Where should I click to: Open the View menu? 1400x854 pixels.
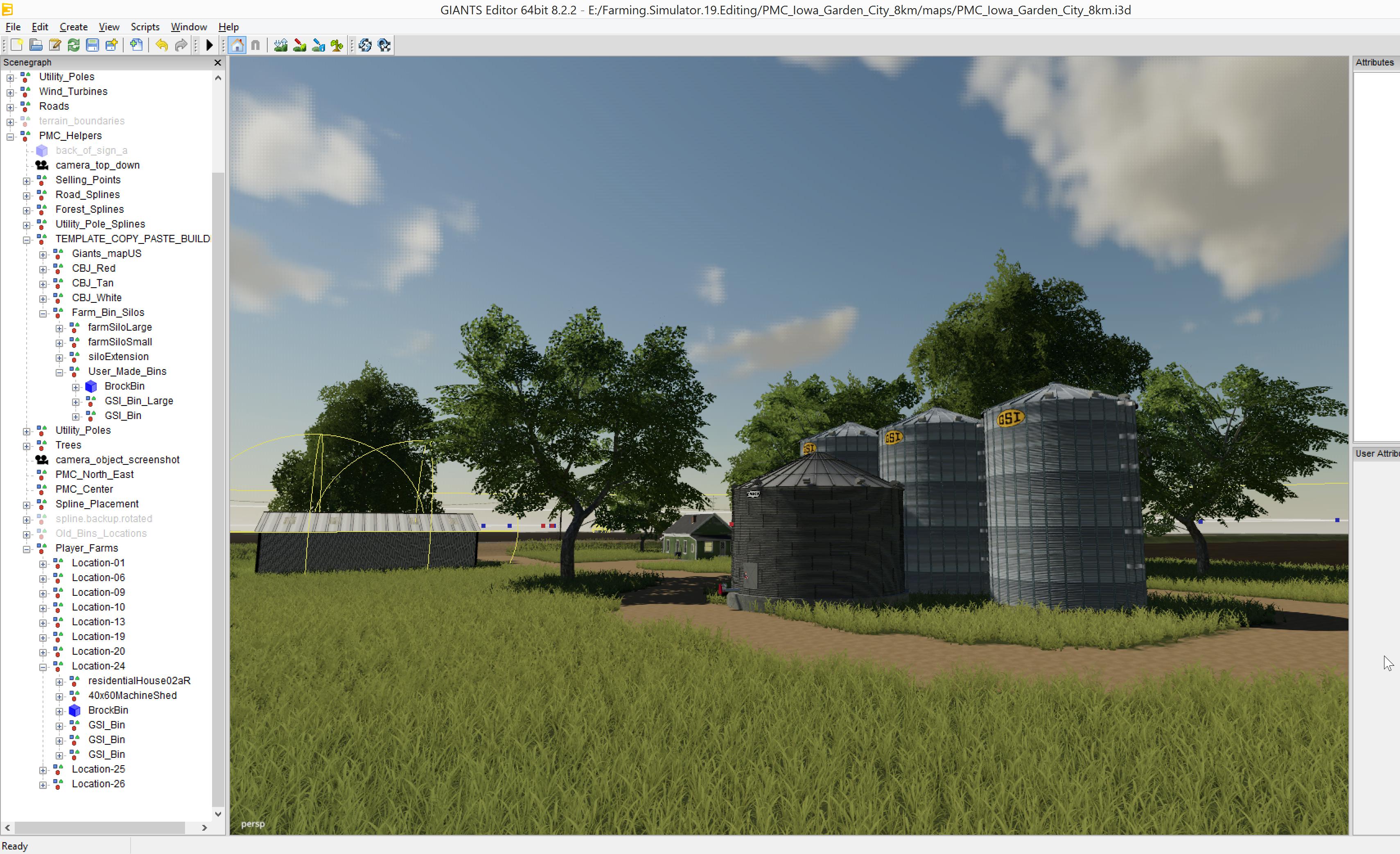click(109, 27)
